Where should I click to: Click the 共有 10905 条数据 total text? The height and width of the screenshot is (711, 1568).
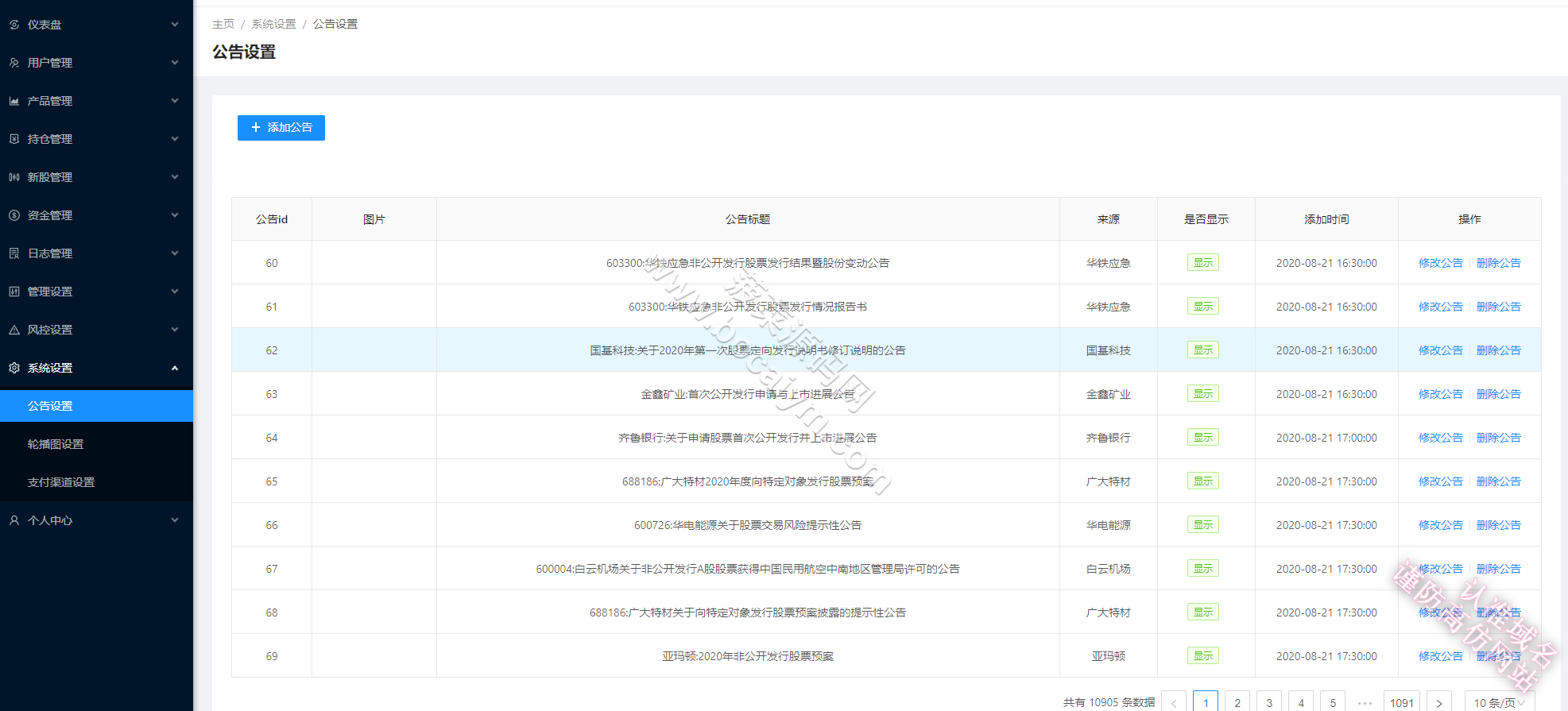click(1109, 702)
